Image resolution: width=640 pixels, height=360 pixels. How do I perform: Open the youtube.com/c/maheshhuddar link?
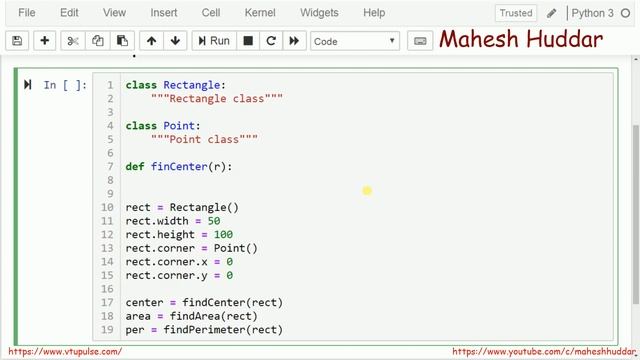[x=544, y=352]
